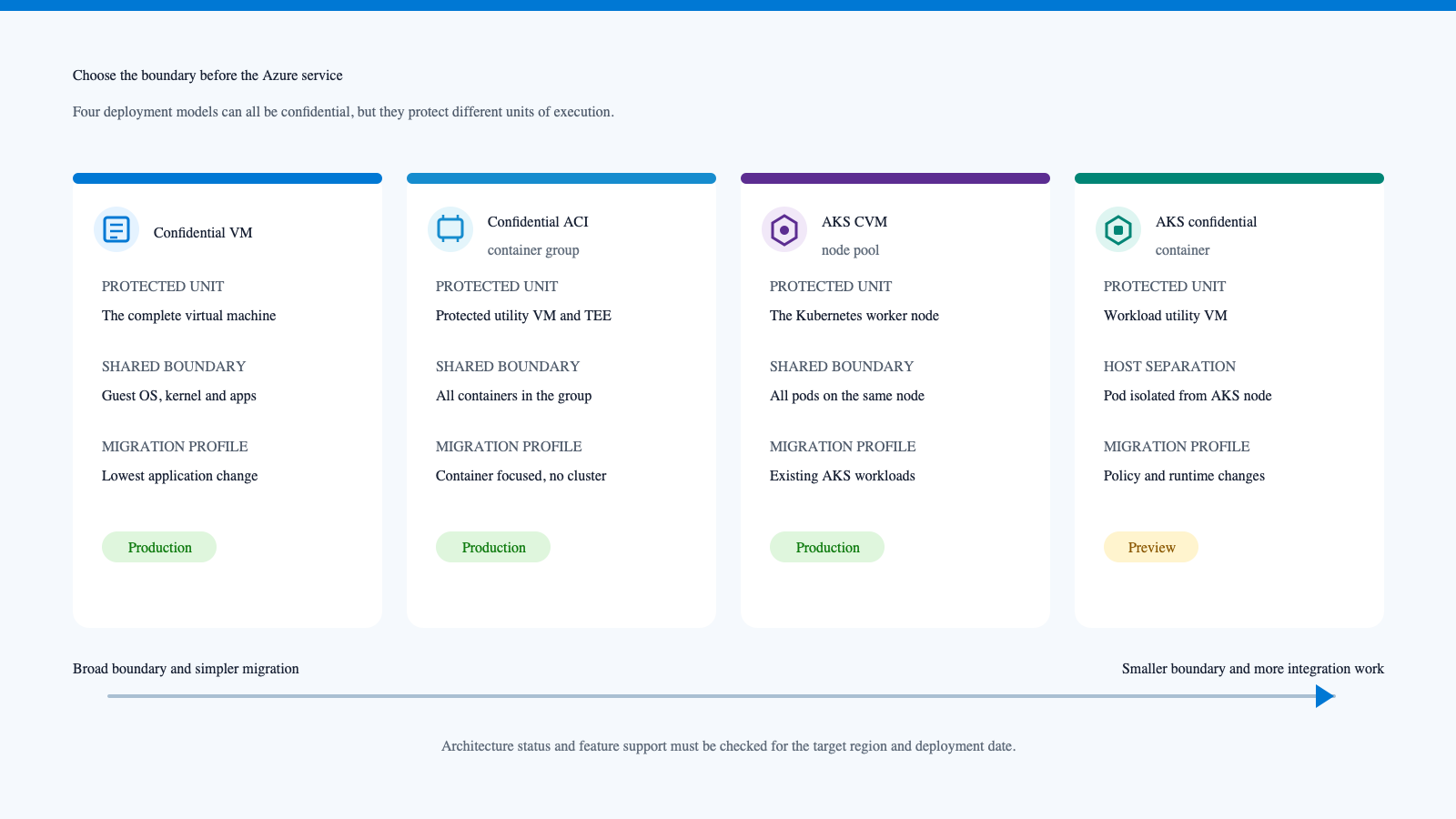Click 'Protected utility VM and TEE' text
The height and width of the screenshot is (819, 1456).
tap(523, 316)
